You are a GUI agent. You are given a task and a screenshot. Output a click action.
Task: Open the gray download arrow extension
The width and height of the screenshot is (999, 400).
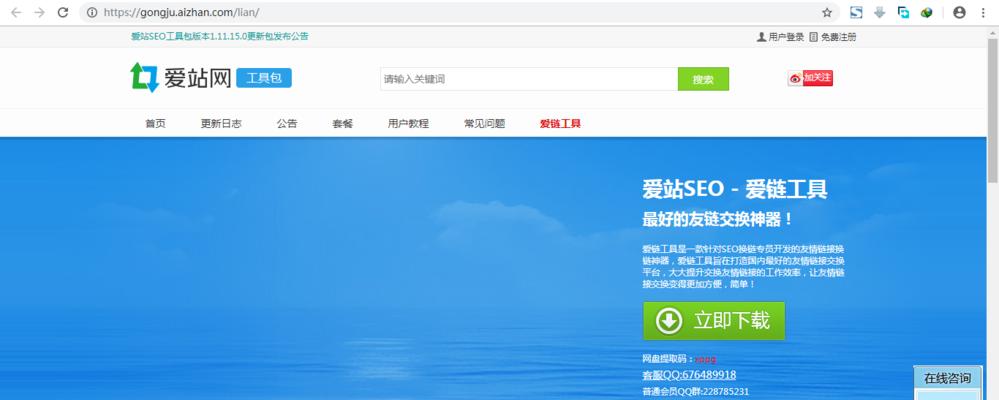(880, 12)
